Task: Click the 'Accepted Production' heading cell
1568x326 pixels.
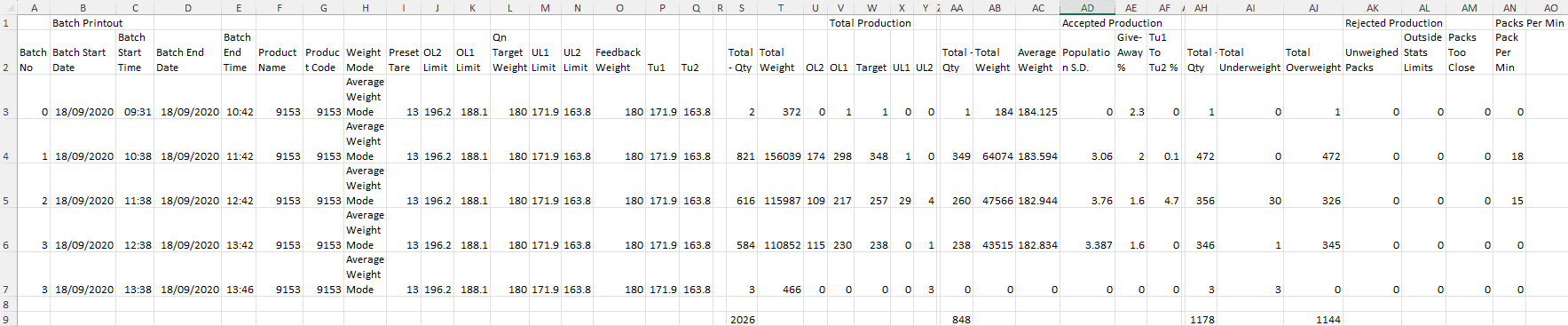Action: coord(1112,23)
